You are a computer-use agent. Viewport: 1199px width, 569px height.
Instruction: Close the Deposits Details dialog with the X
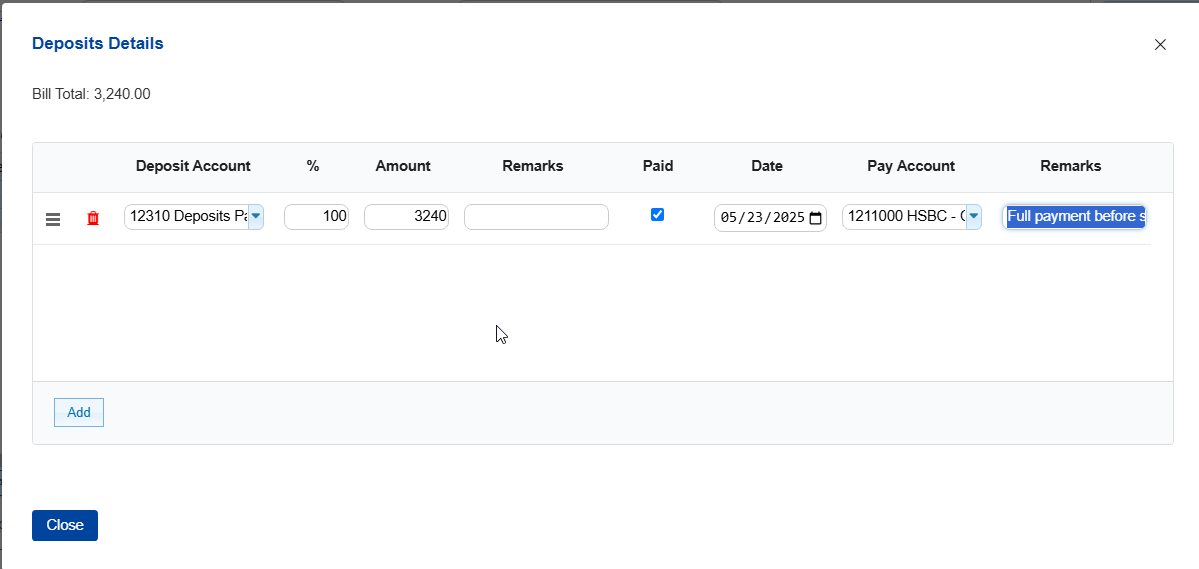pos(1160,45)
